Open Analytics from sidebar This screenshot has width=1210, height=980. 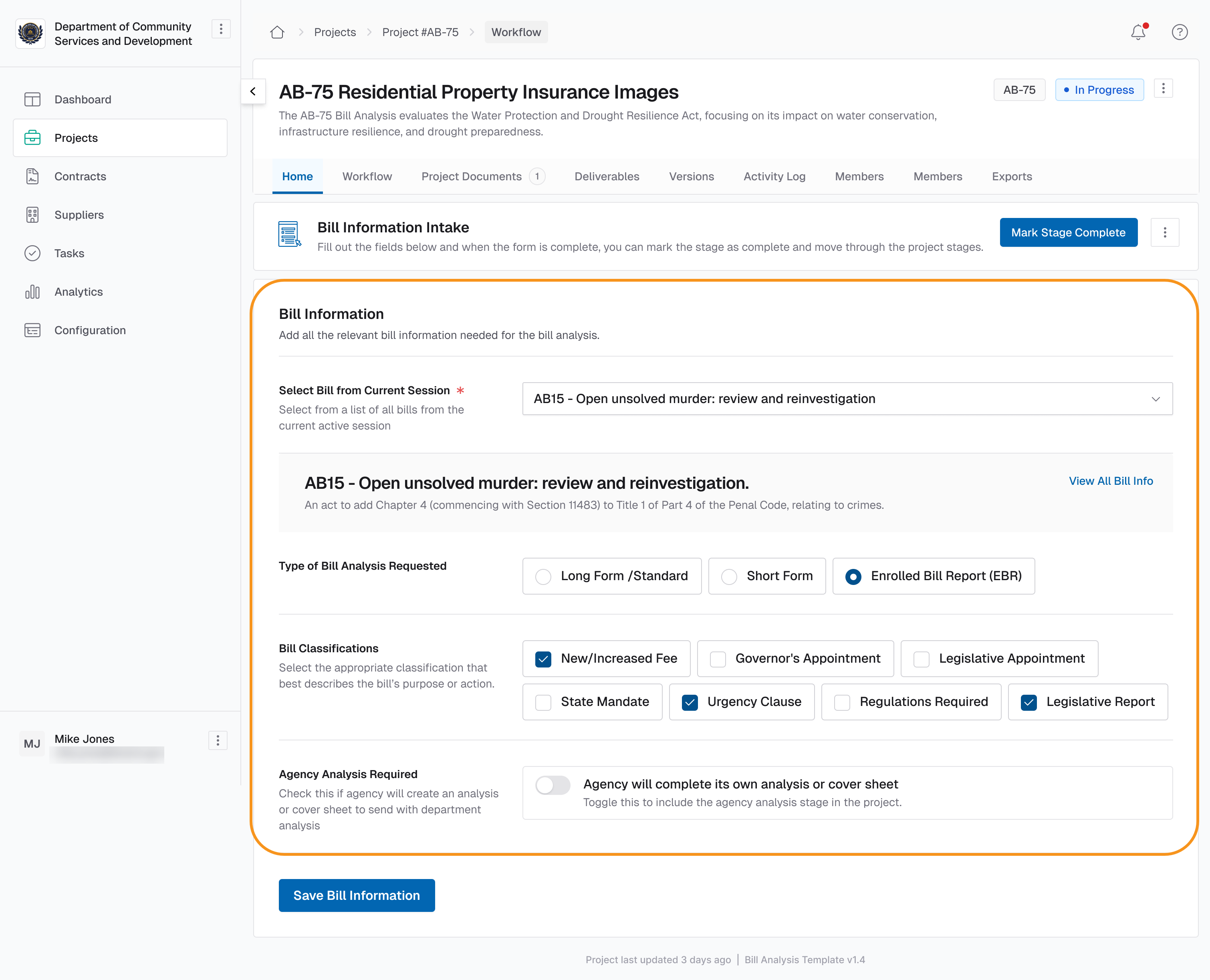tap(79, 292)
